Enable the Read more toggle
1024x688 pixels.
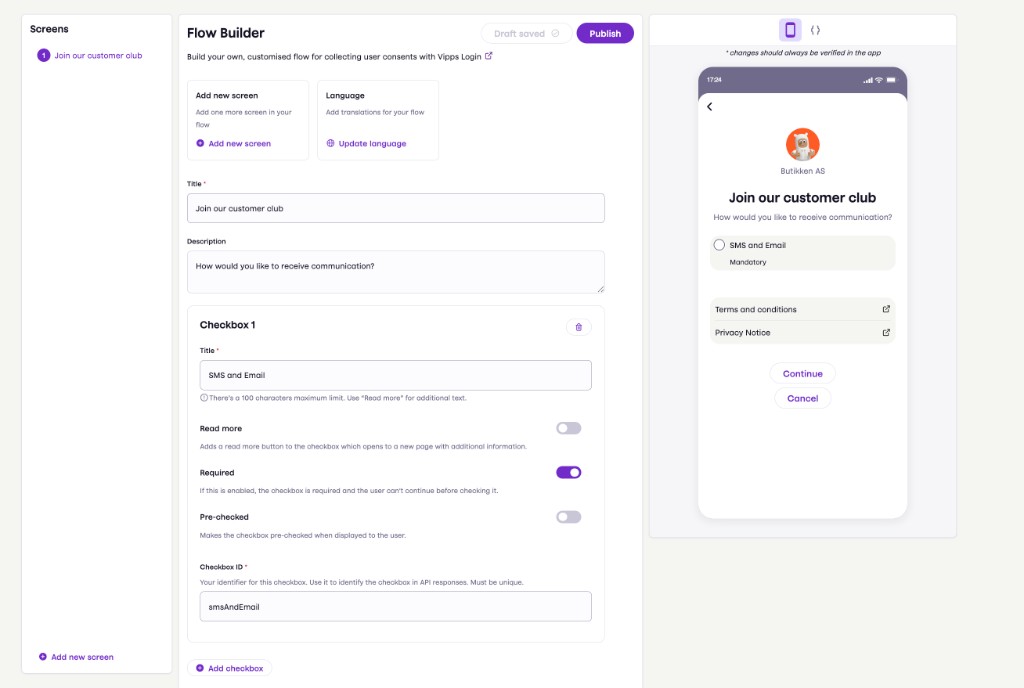click(x=568, y=427)
